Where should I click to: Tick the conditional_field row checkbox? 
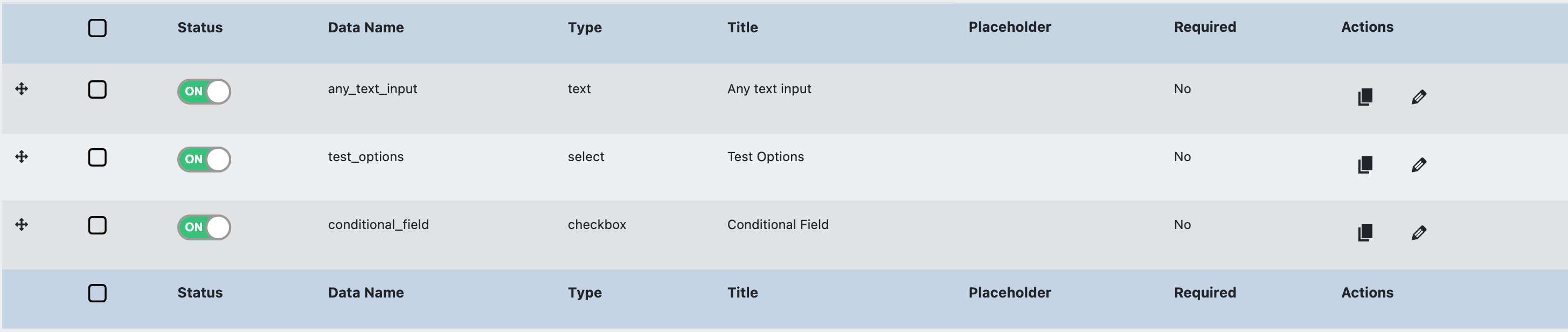98,225
